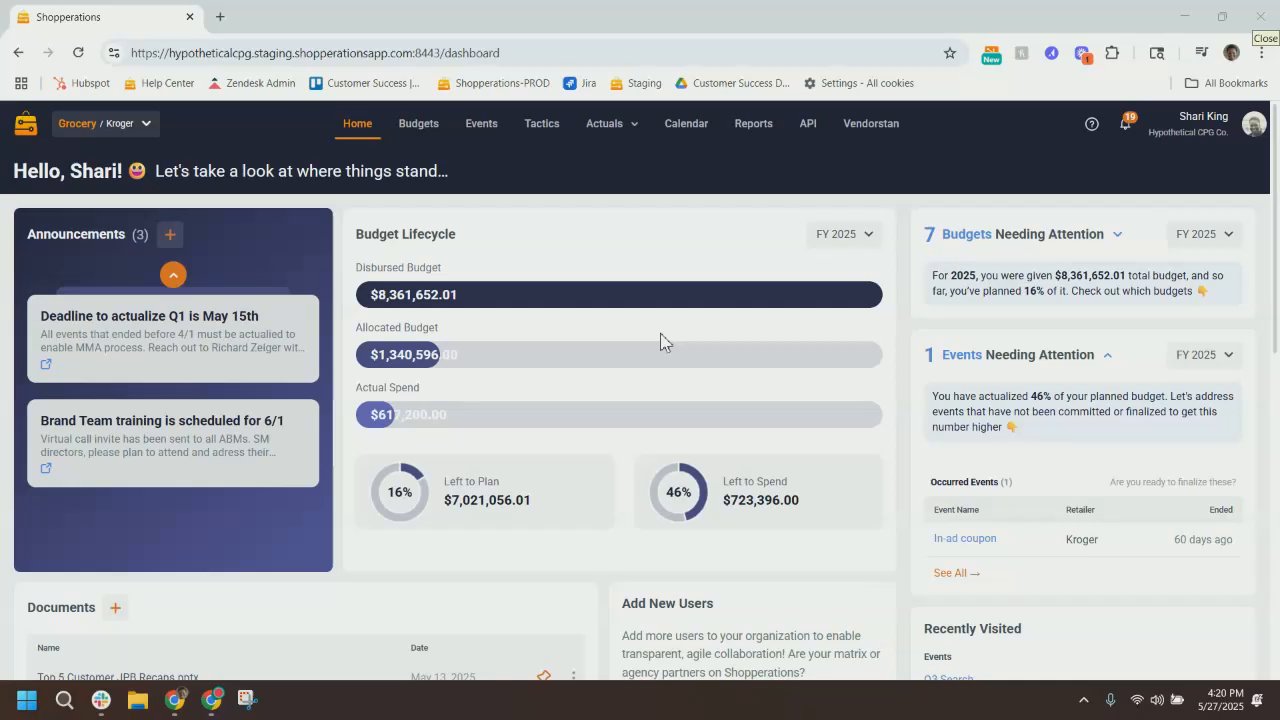Click the round blue extension icon in Chrome toolbar

[1051, 53]
